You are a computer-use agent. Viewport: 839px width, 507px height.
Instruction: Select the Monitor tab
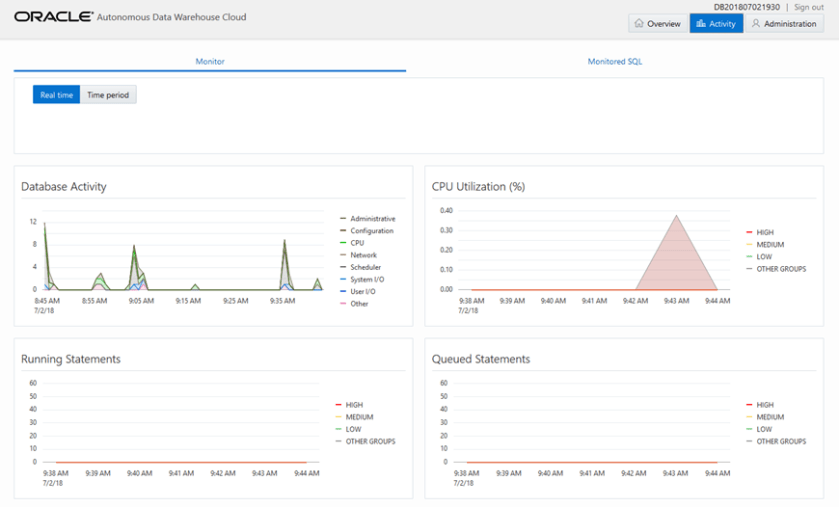tap(210, 62)
